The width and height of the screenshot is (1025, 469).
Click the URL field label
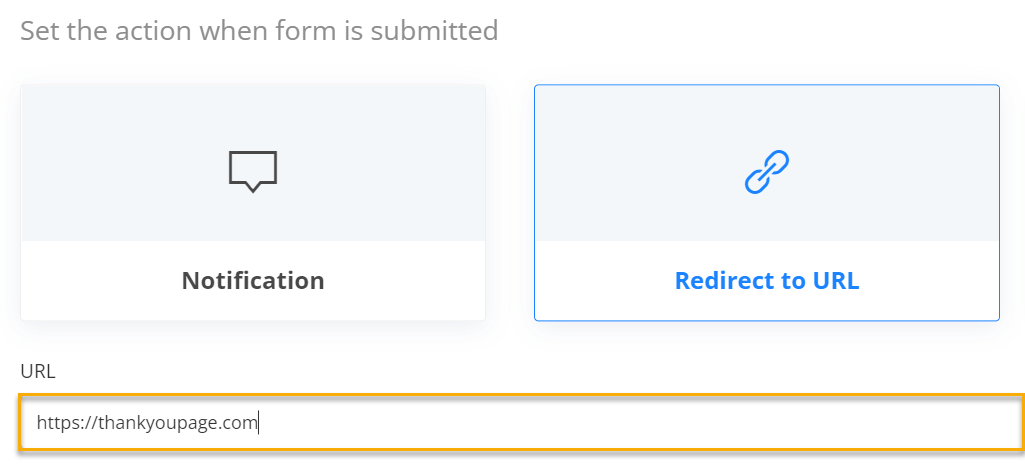[x=38, y=371]
